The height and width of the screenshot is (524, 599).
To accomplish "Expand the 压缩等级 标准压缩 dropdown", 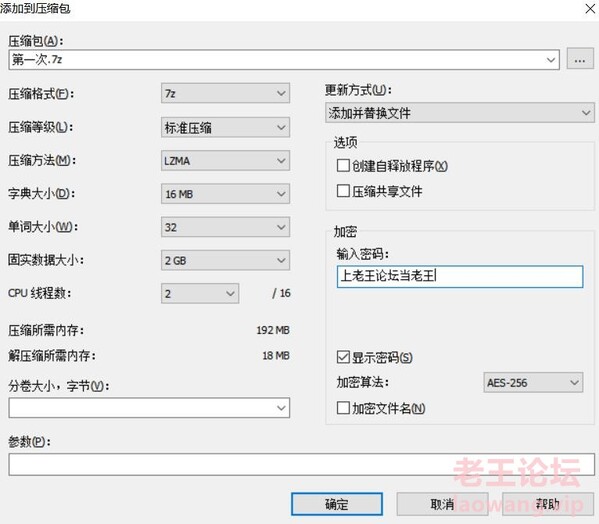I will [x=225, y=127].
